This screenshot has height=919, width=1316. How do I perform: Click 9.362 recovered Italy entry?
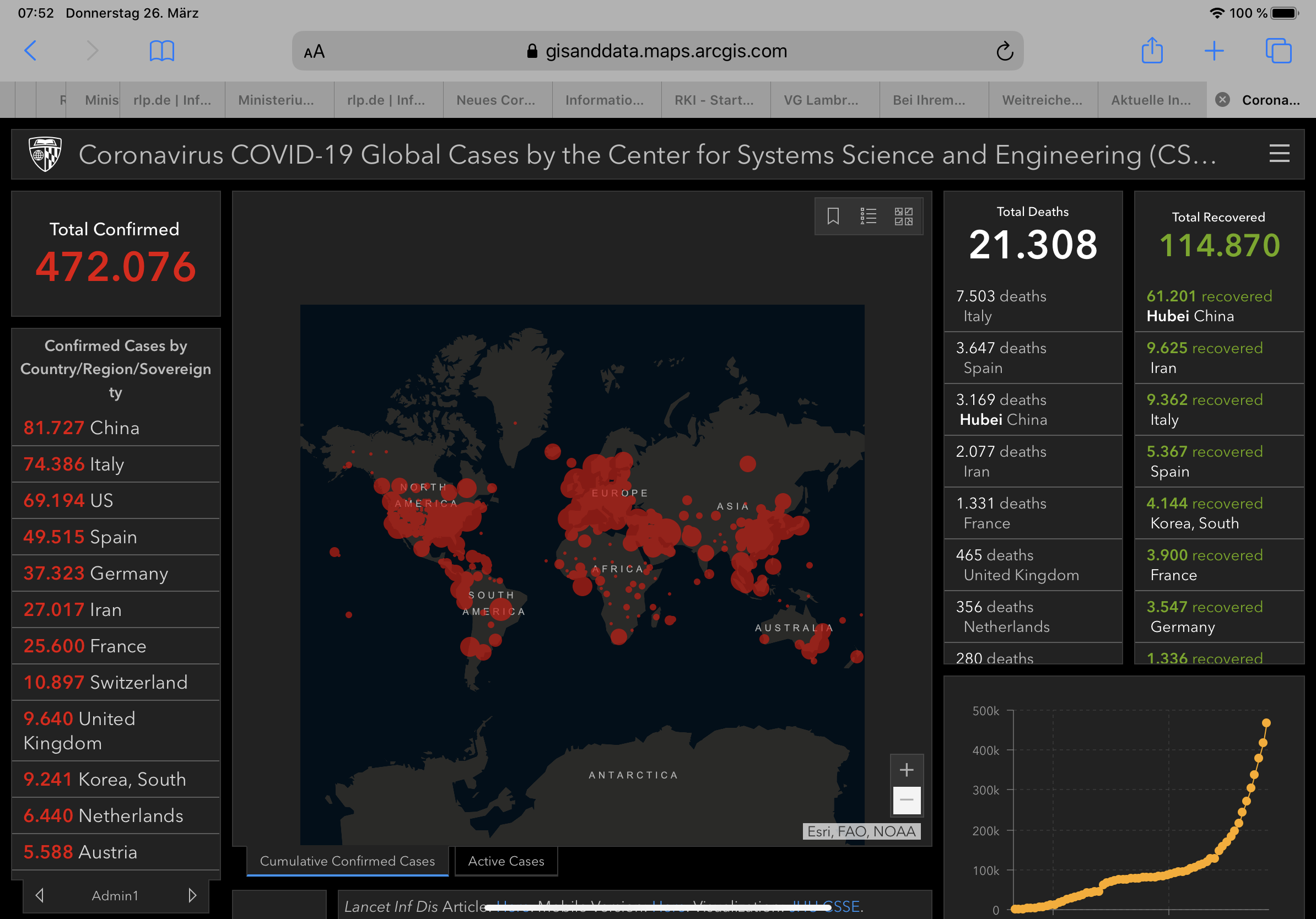pos(1219,410)
